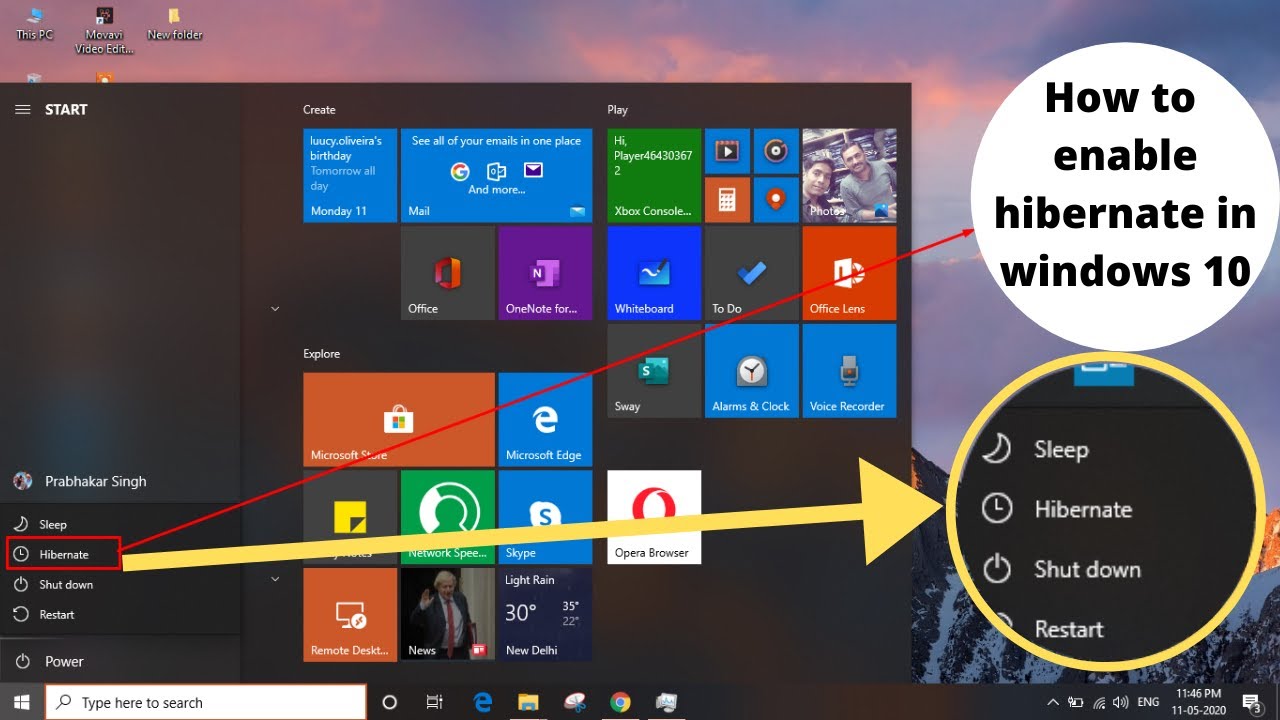1280x720 pixels.
Task: Click the Create group header
Action: tap(319, 110)
